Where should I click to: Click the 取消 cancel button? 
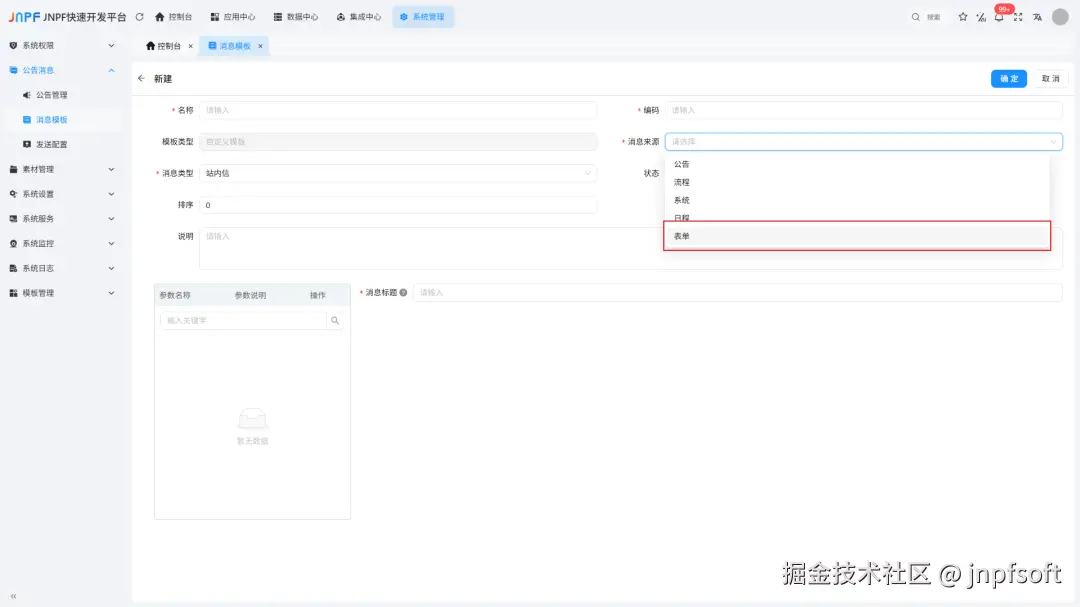click(x=1051, y=78)
